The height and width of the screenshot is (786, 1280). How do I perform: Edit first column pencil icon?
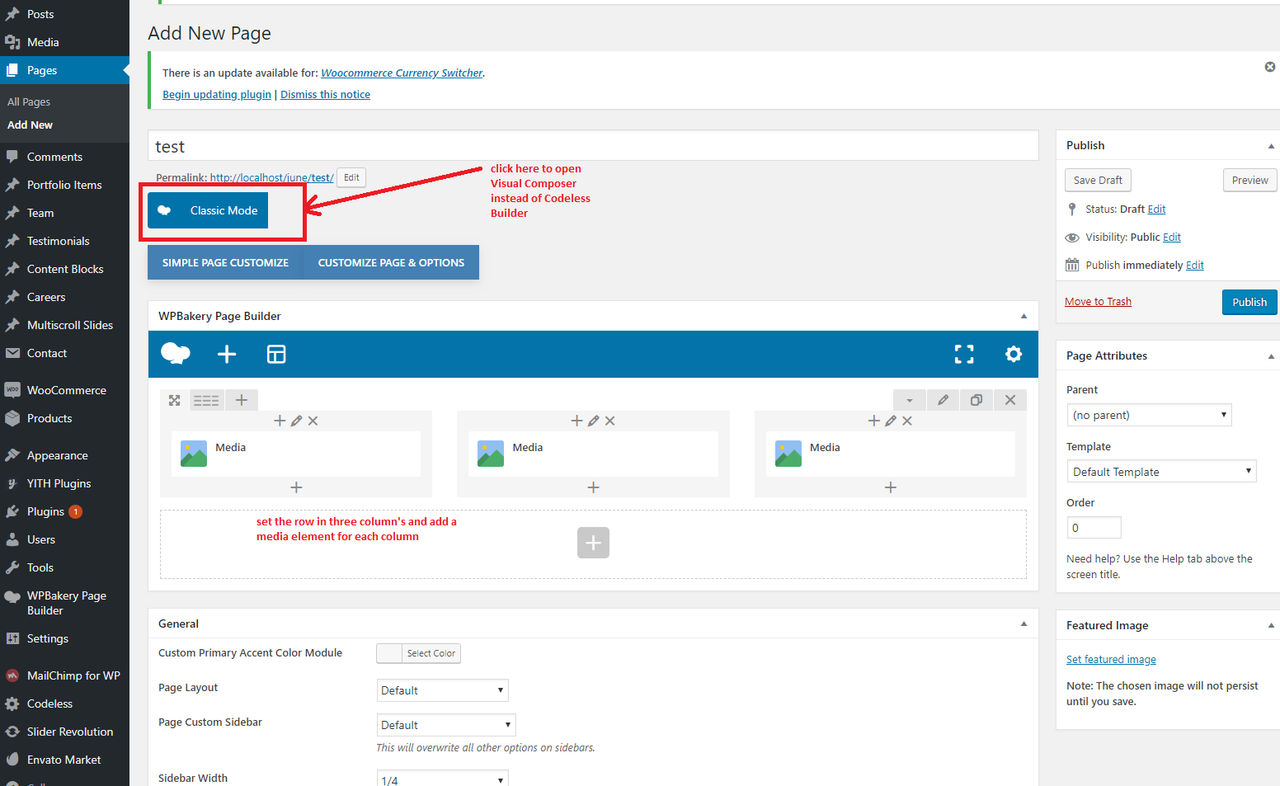tap(296, 421)
